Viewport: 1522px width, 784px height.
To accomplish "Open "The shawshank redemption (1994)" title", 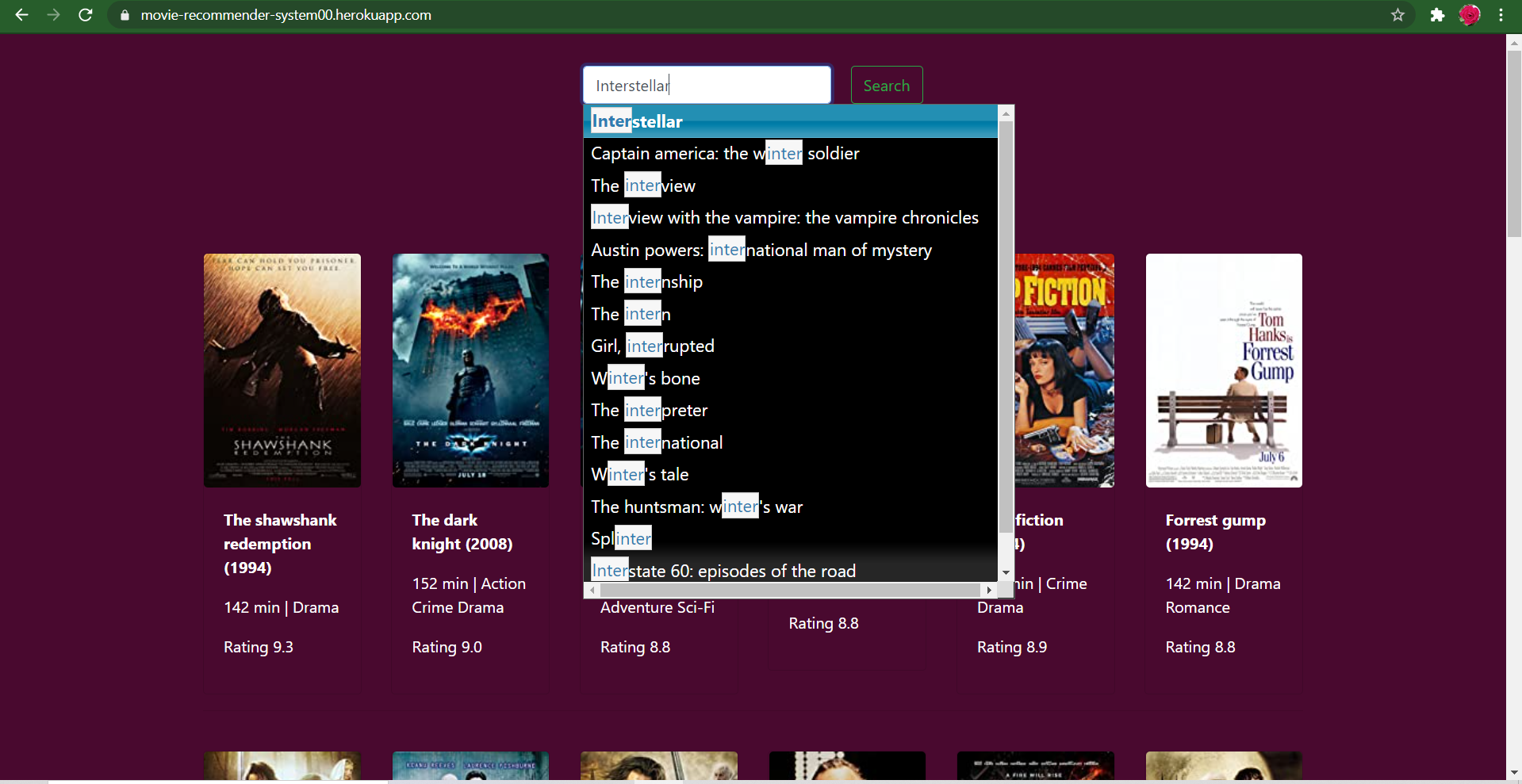I will pos(280,544).
